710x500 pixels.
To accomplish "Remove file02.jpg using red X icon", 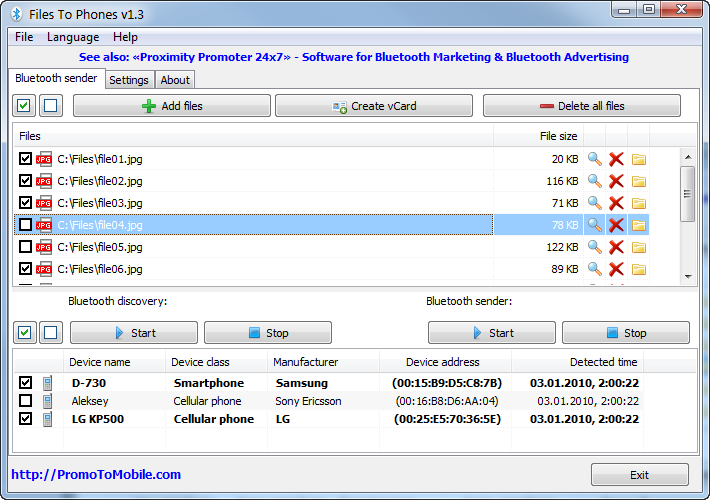I will [x=616, y=181].
